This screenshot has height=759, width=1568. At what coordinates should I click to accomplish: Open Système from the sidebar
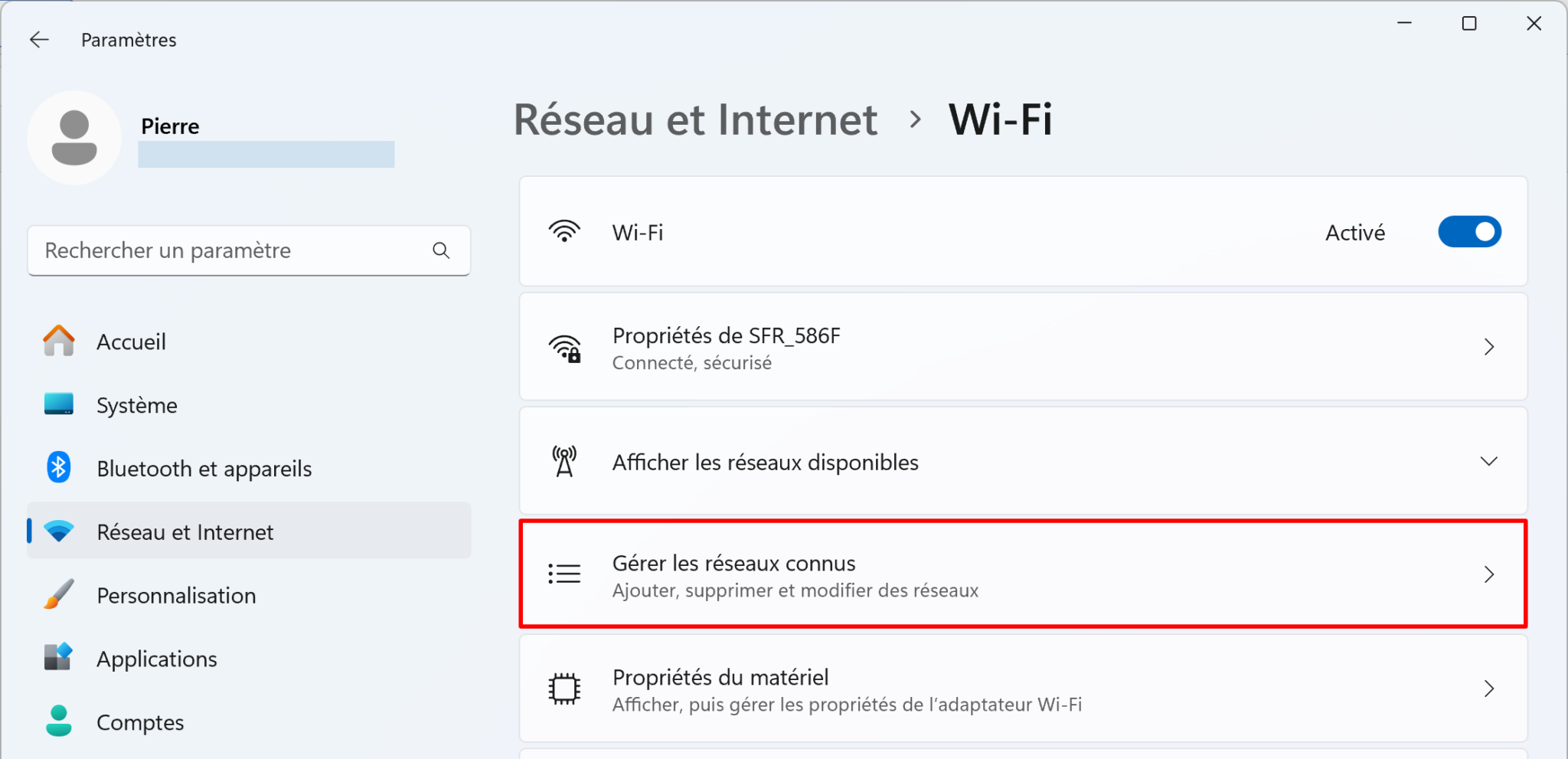(x=136, y=404)
